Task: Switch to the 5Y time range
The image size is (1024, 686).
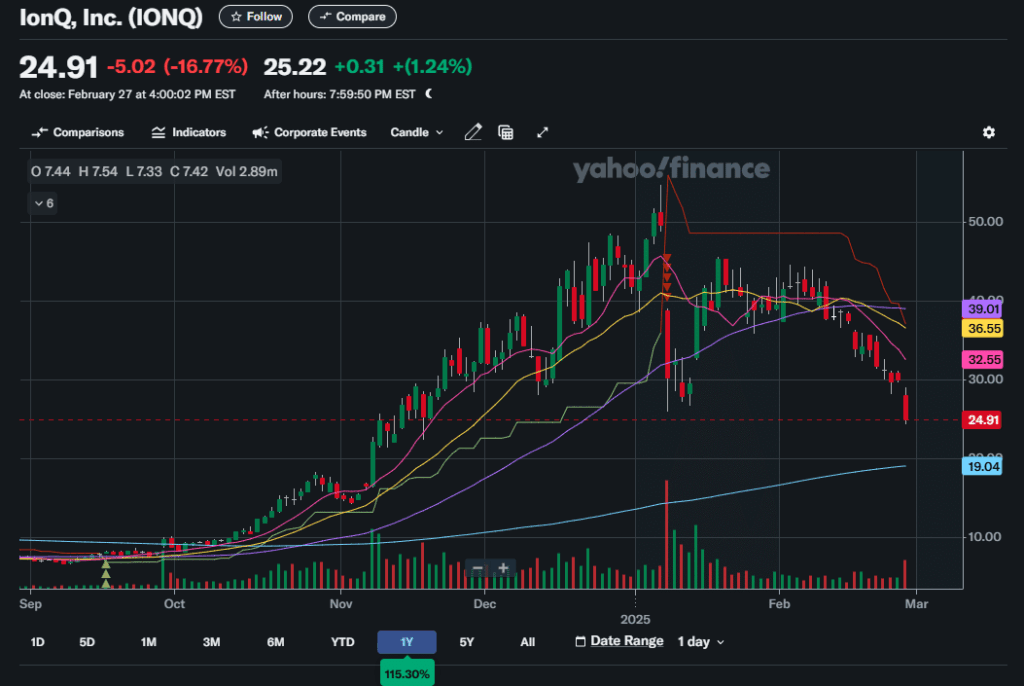Action: 466,642
